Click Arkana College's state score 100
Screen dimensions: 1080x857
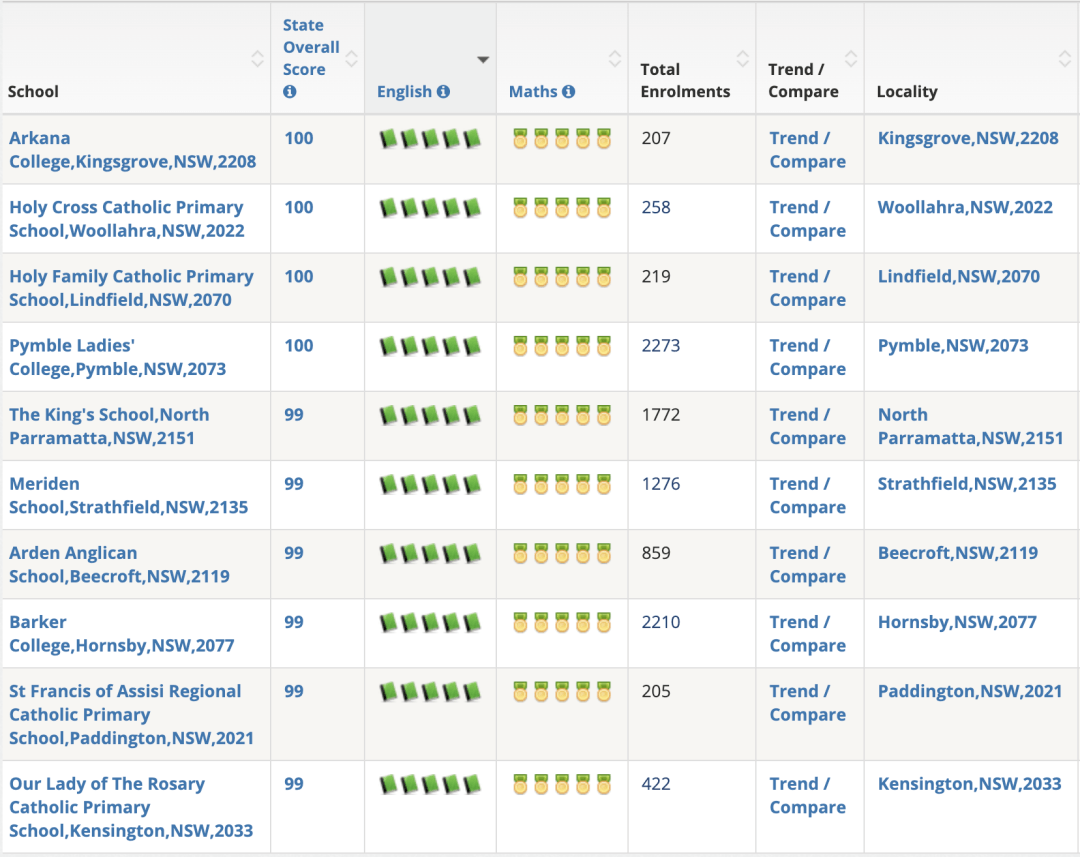pos(299,138)
